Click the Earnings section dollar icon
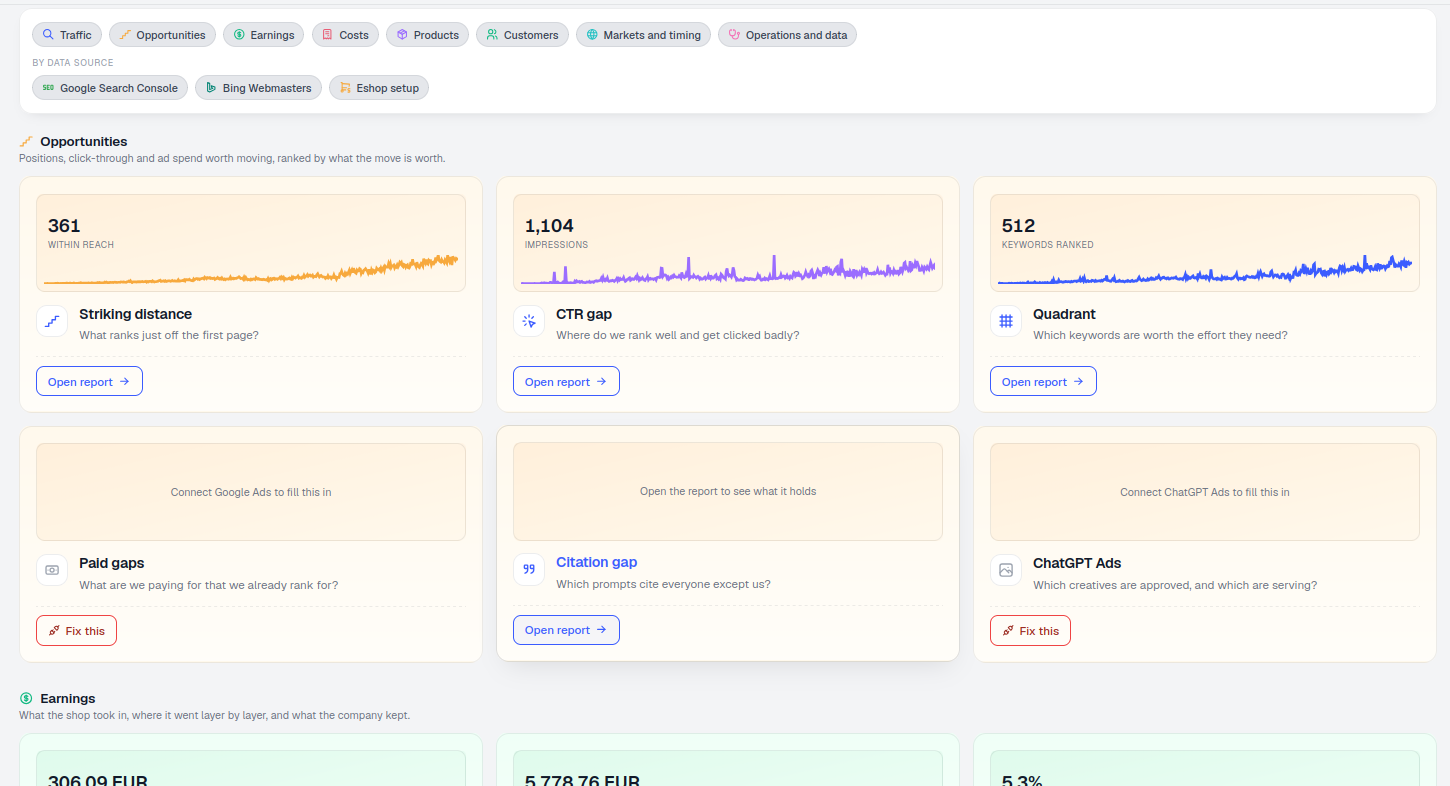 [26, 698]
